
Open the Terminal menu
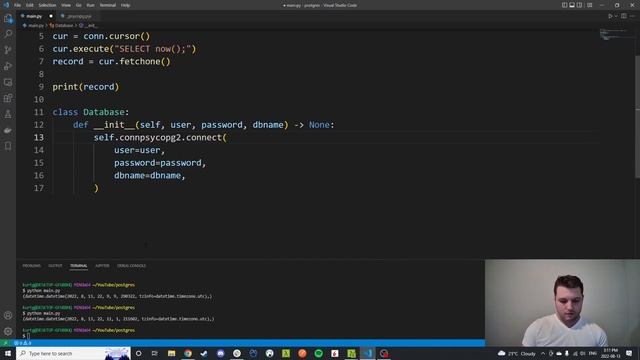pos(108,5)
